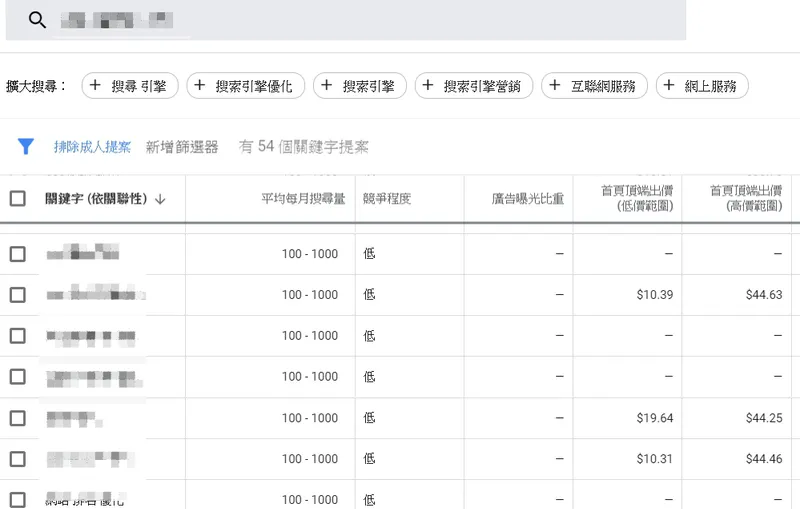The width and height of the screenshot is (800, 509).
Task: Click 首頁頂端出價 (低價範圍) column header
Action: (x=636, y=198)
